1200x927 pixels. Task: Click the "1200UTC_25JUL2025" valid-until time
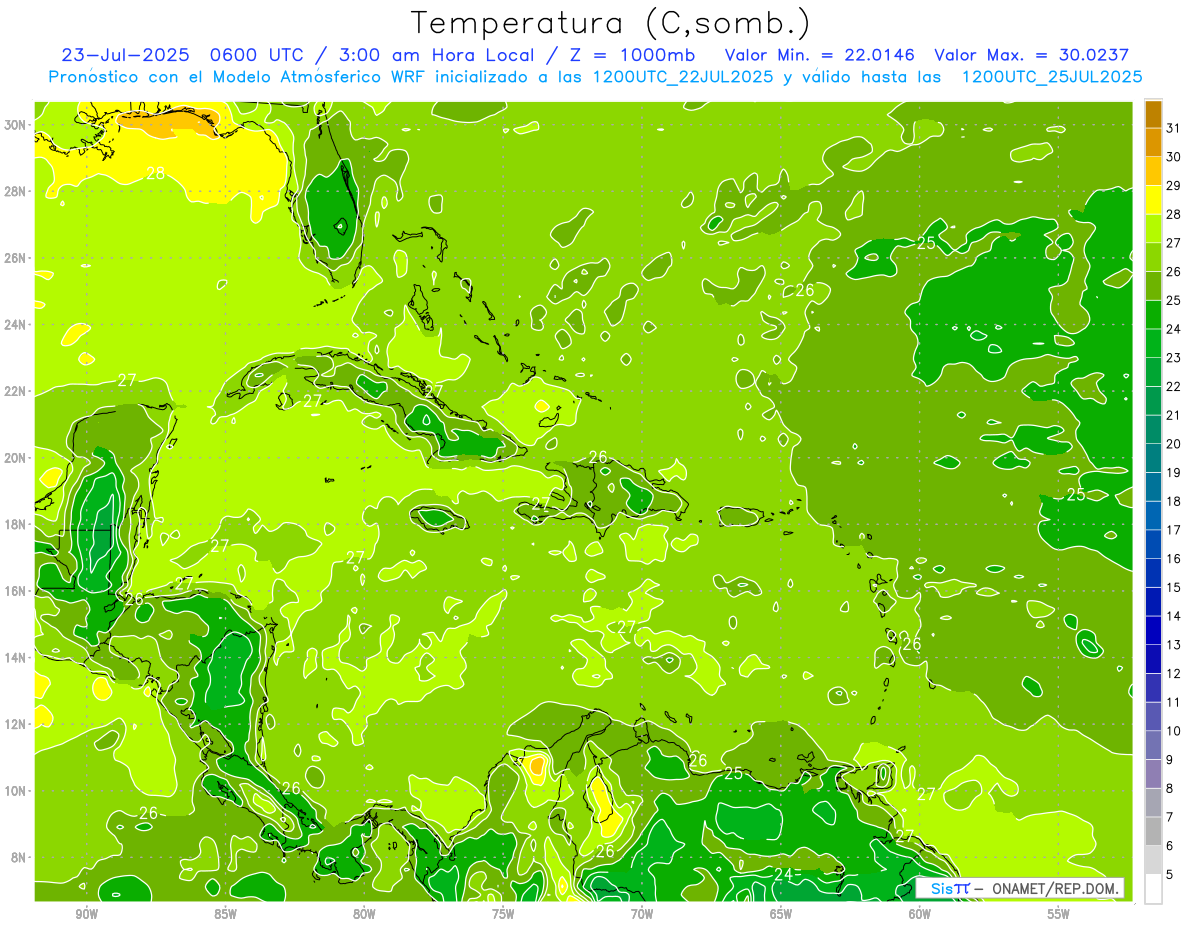tap(1052, 77)
